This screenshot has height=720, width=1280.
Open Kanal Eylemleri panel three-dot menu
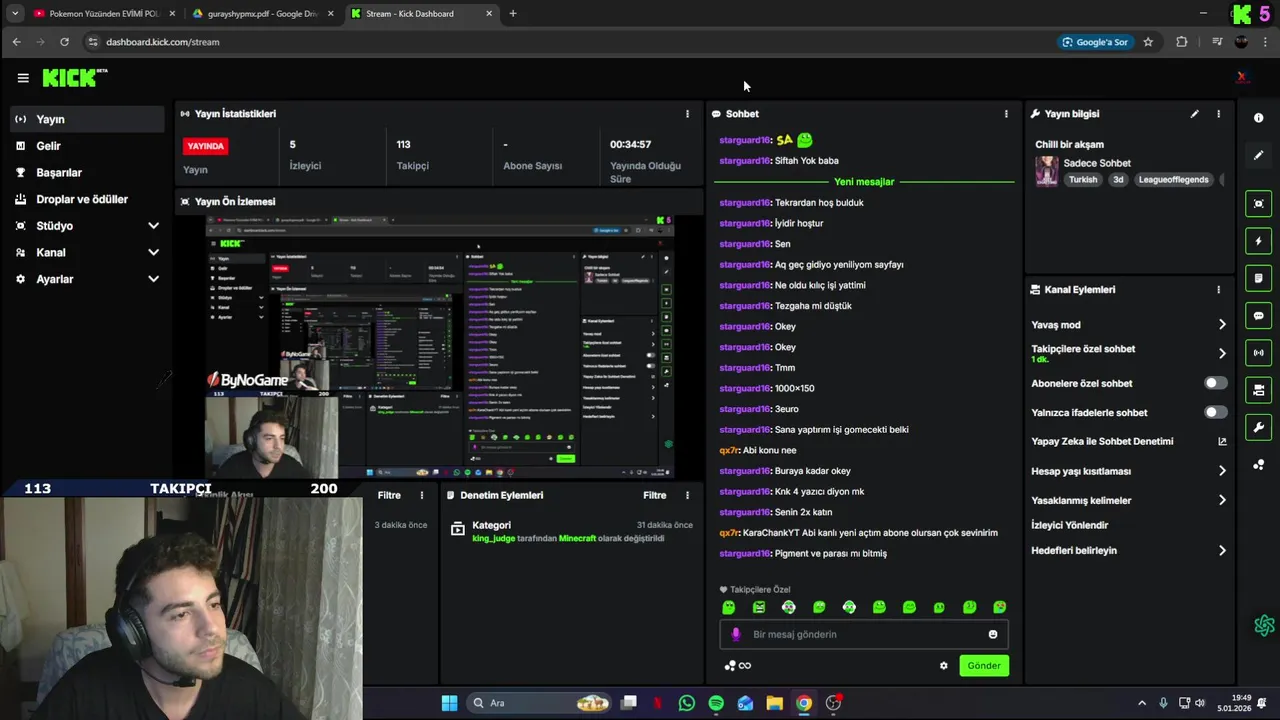click(1218, 290)
